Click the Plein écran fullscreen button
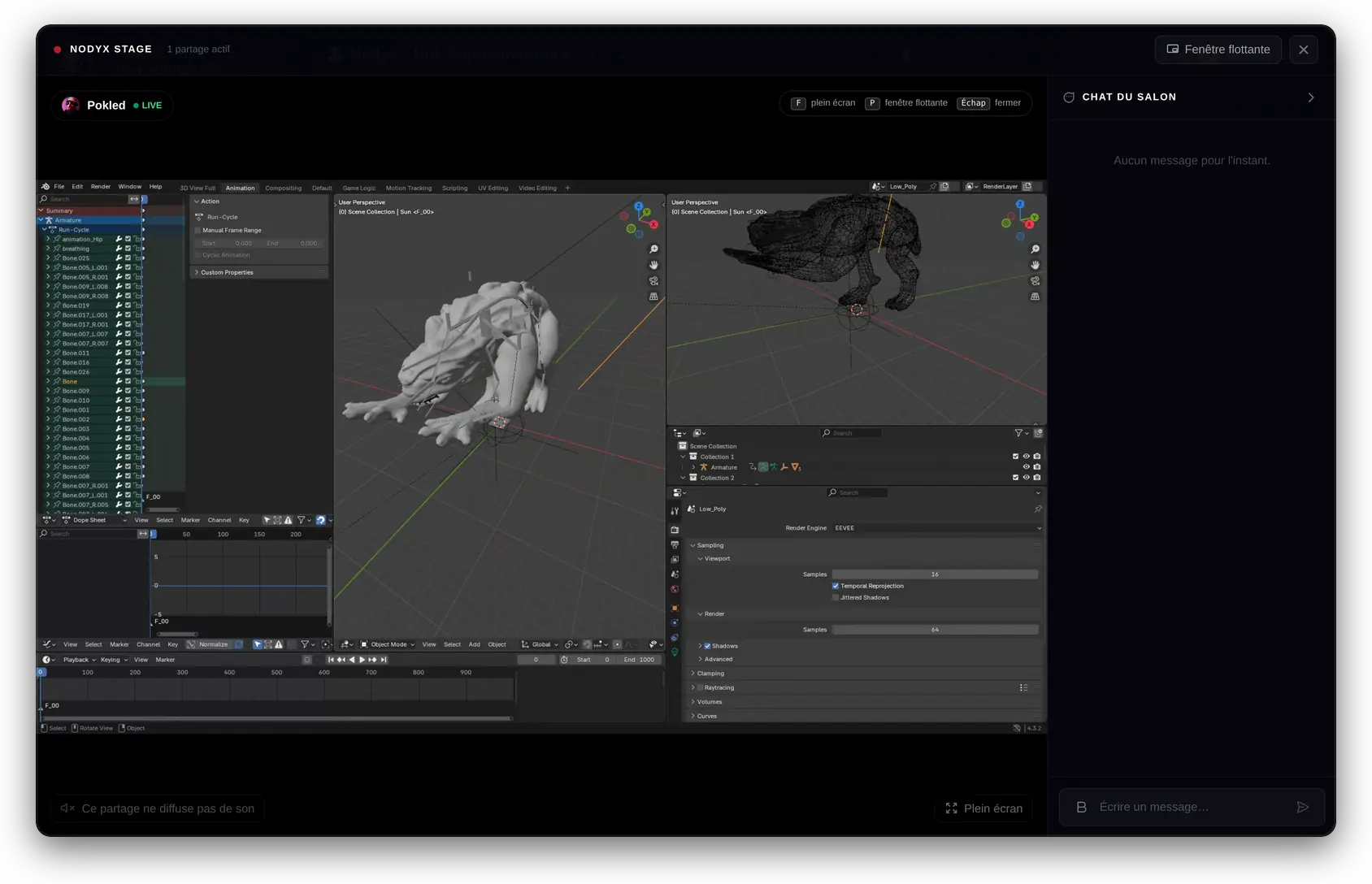The height and width of the screenshot is (884, 1372). tap(983, 808)
